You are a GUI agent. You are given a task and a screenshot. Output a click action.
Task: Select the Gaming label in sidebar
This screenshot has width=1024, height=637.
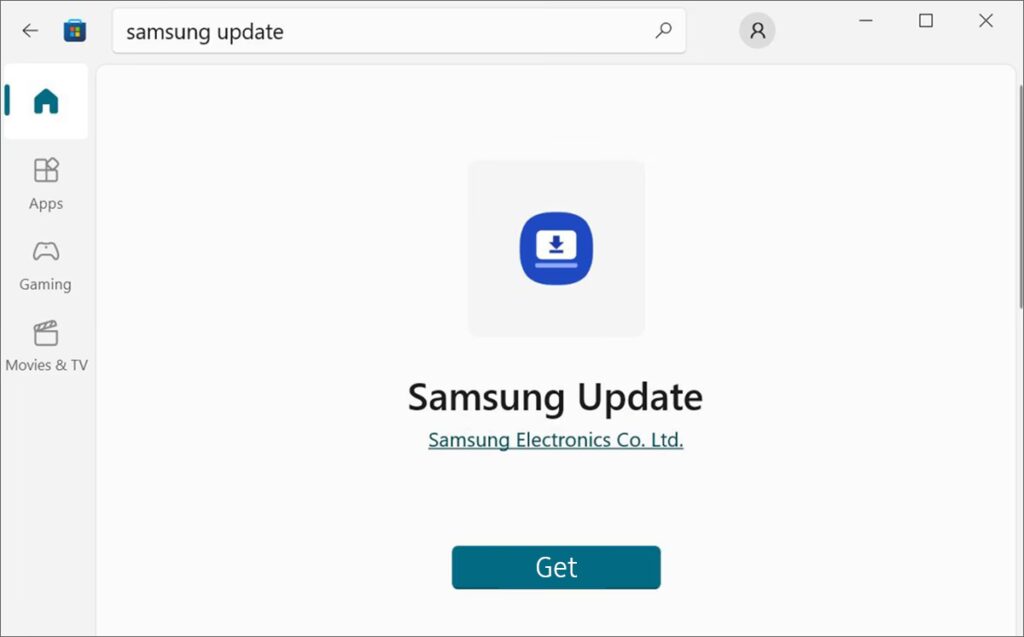[45, 284]
